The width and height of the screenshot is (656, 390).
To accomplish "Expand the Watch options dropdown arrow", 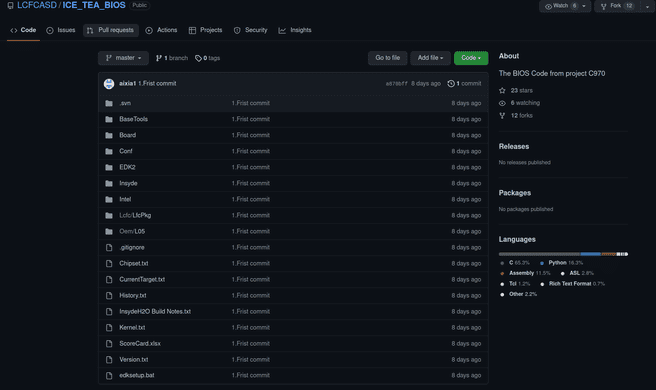I will click(584, 6).
